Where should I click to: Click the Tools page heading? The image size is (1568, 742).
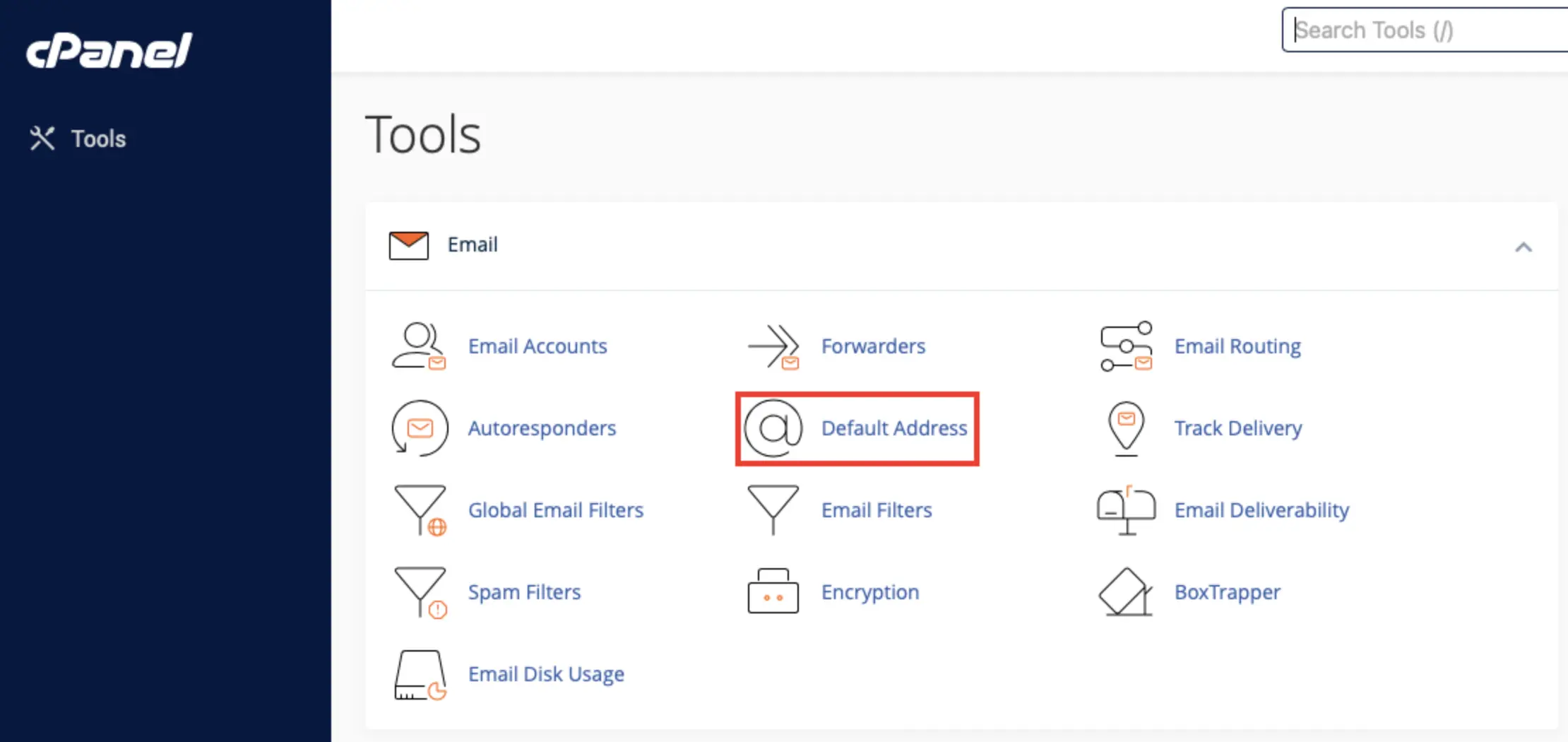[423, 134]
